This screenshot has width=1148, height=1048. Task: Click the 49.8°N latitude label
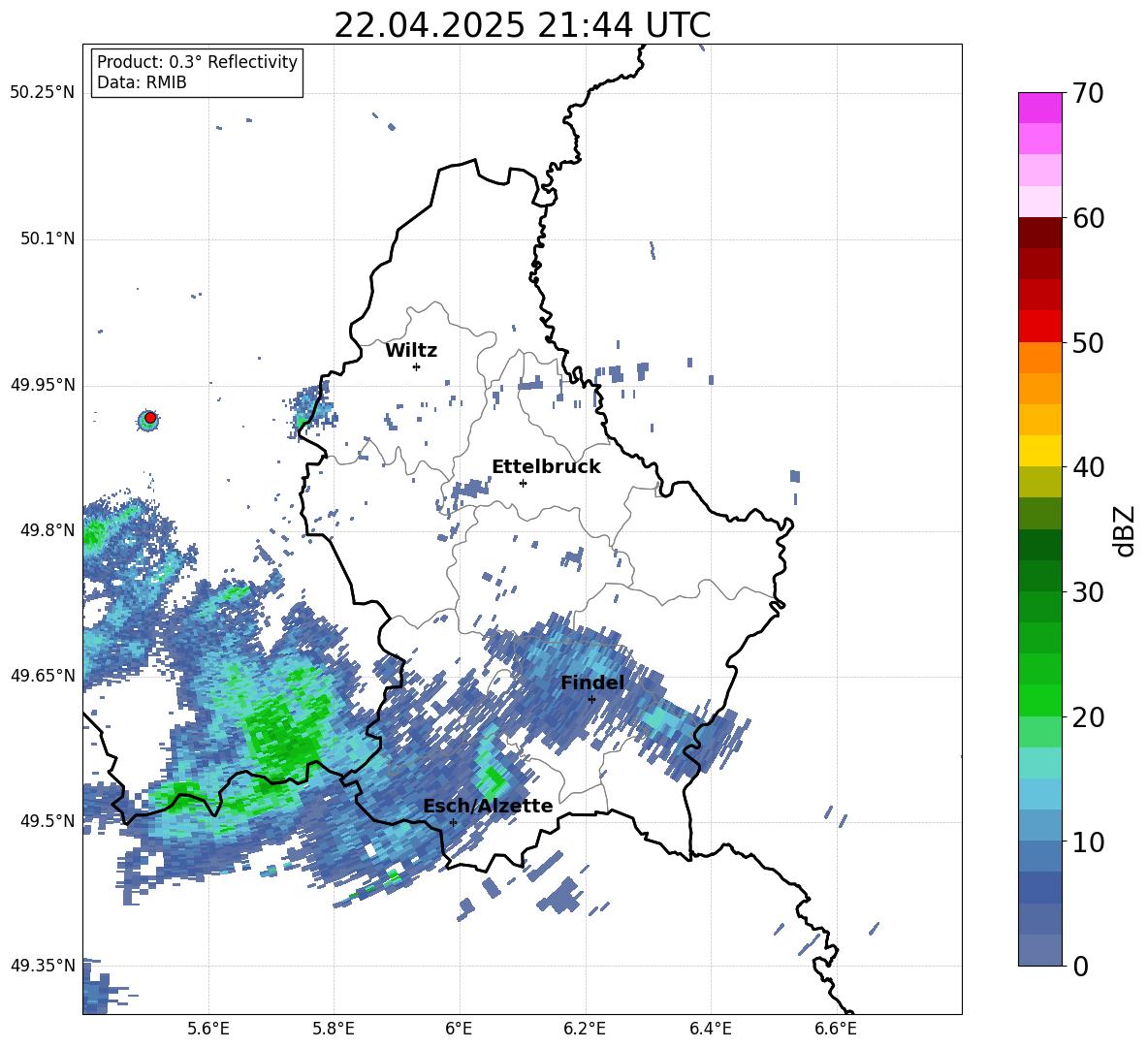point(48,530)
